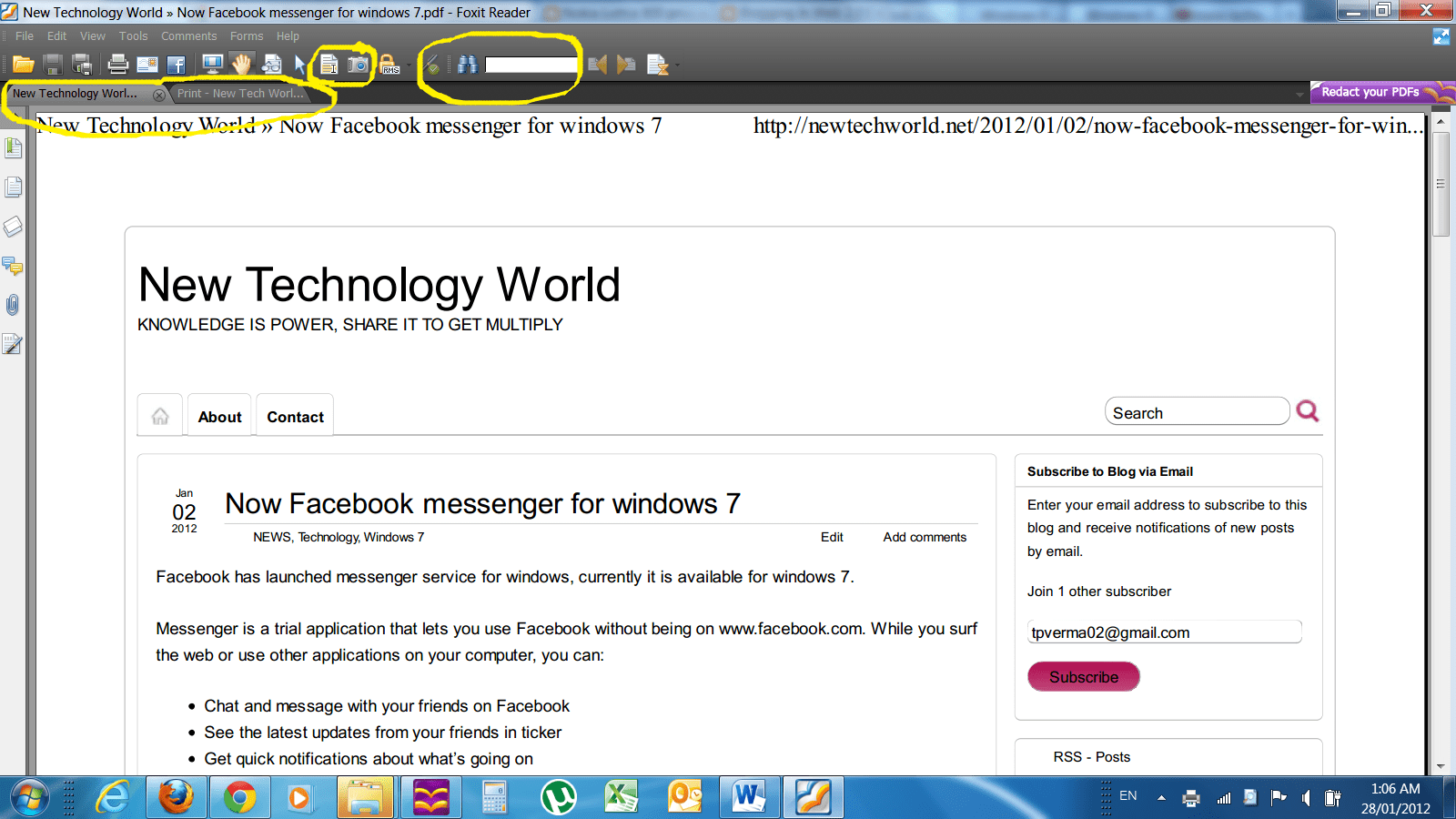
Task: Open the Bookmarks side panel
Action: pos(13,147)
